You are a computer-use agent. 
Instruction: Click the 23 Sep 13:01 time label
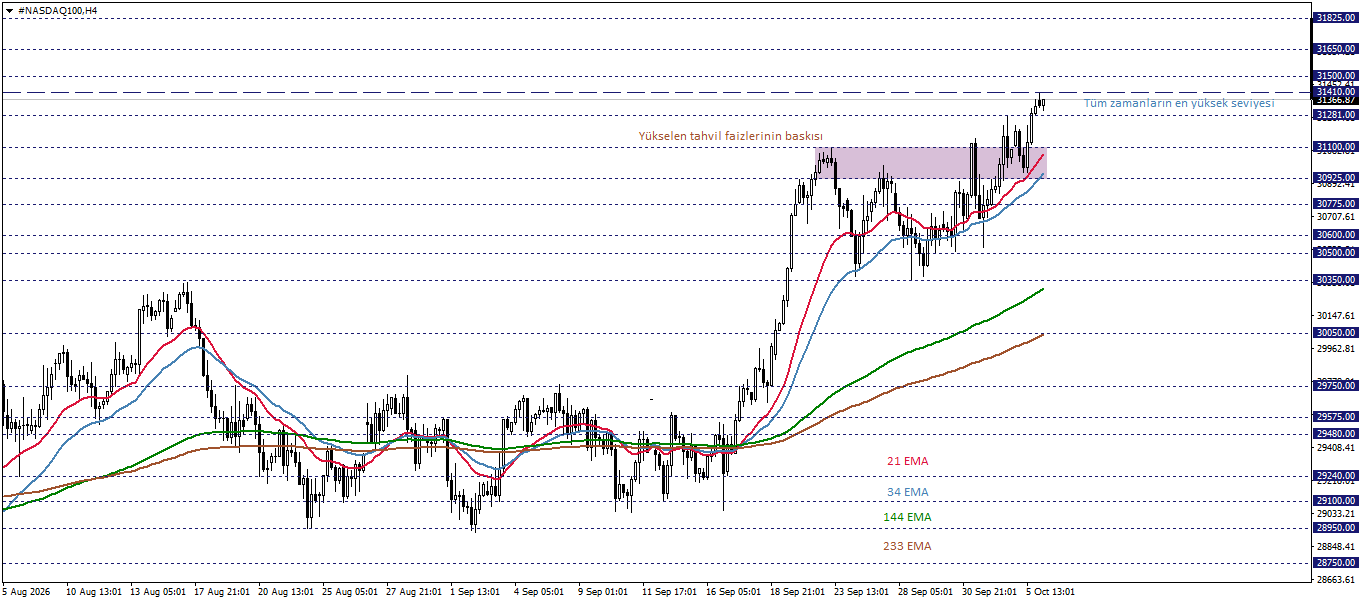click(x=863, y=592)
